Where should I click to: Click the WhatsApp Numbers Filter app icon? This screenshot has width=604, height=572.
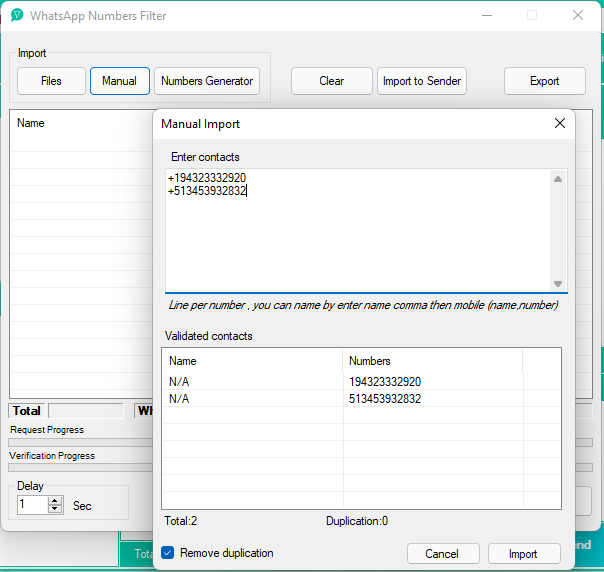point(17,15)
